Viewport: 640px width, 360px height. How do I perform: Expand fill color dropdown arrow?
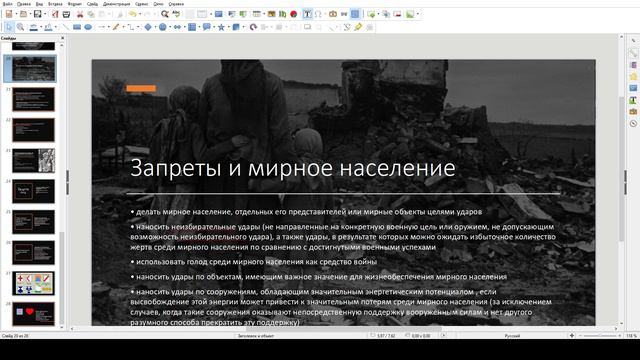[x=56, y=27]
